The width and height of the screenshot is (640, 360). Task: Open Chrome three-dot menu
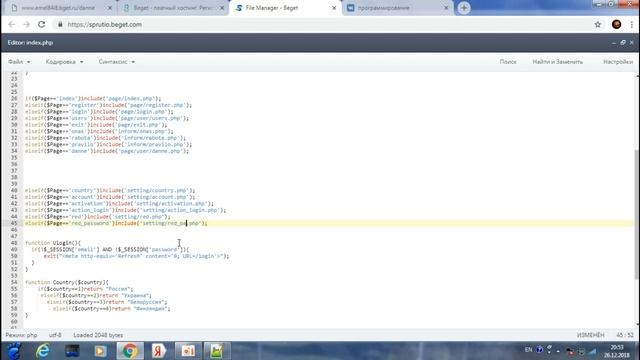(632, 24)
